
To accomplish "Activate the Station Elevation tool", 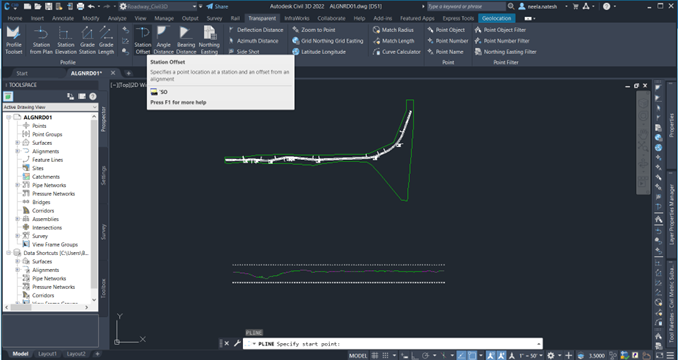I will [66, 40].
